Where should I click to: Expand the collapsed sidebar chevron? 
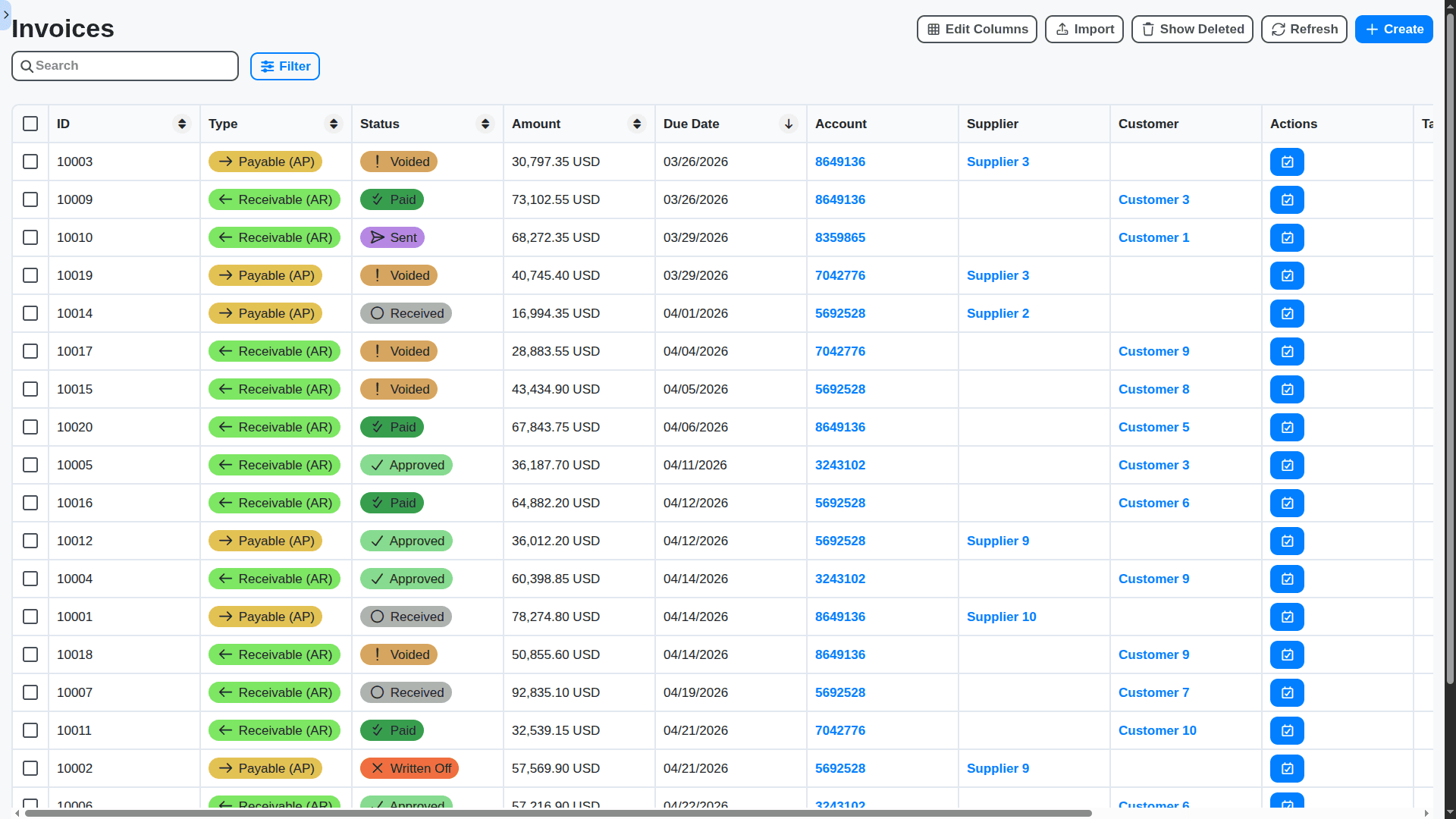[6, 14]
